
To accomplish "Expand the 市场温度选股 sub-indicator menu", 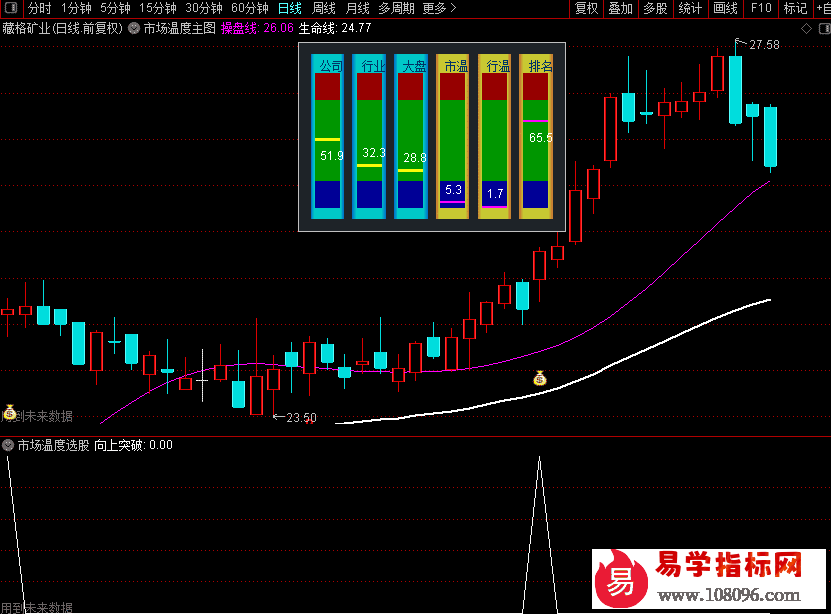I will (9, 446).
